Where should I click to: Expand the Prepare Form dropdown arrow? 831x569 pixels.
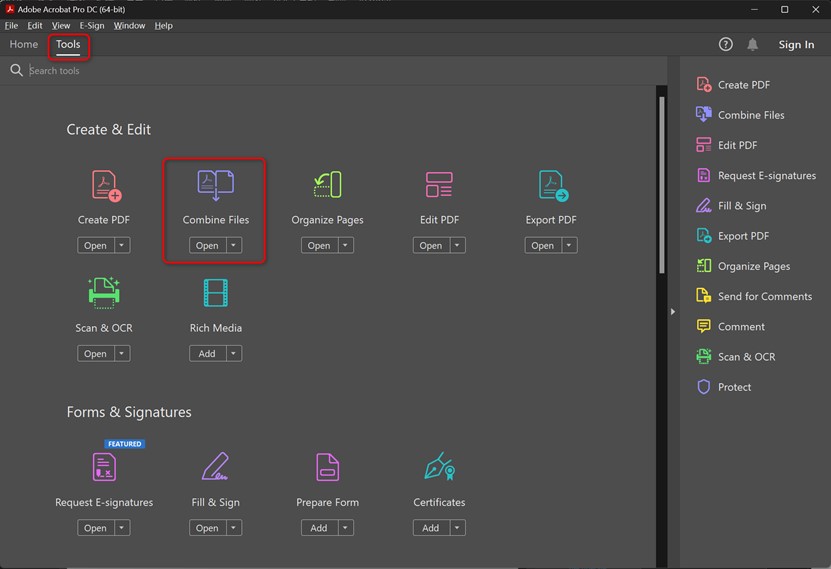(346, 528)
